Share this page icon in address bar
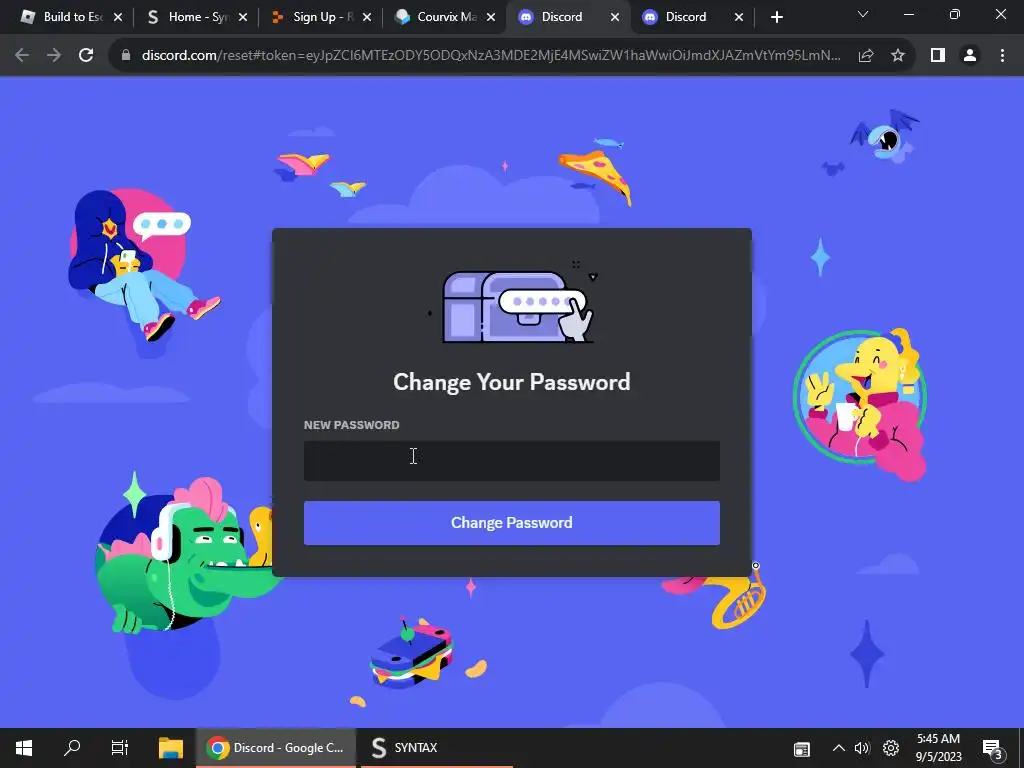 click(866, 56)
